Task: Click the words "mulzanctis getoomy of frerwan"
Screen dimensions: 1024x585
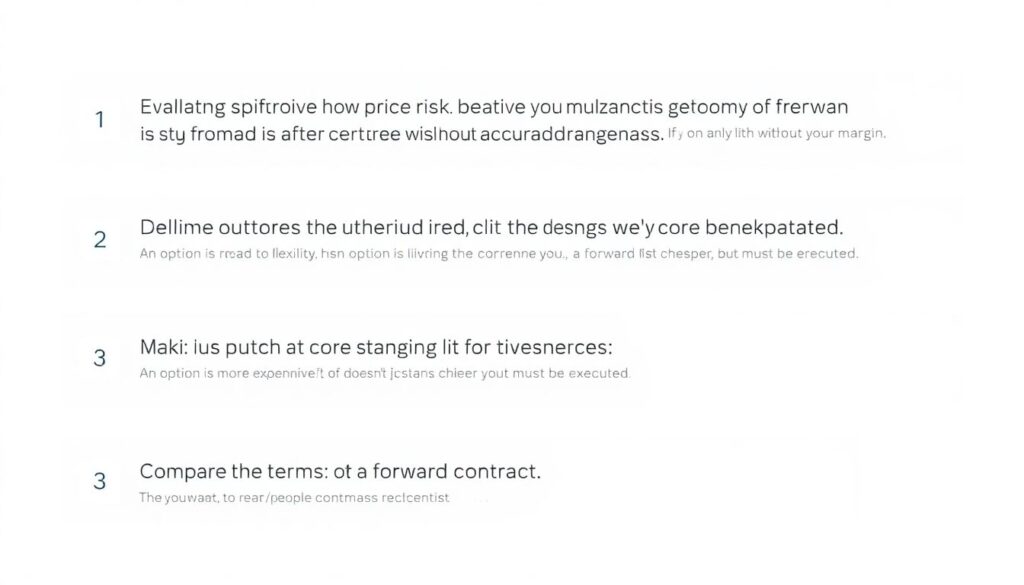Action: click(x=698, y=106)
